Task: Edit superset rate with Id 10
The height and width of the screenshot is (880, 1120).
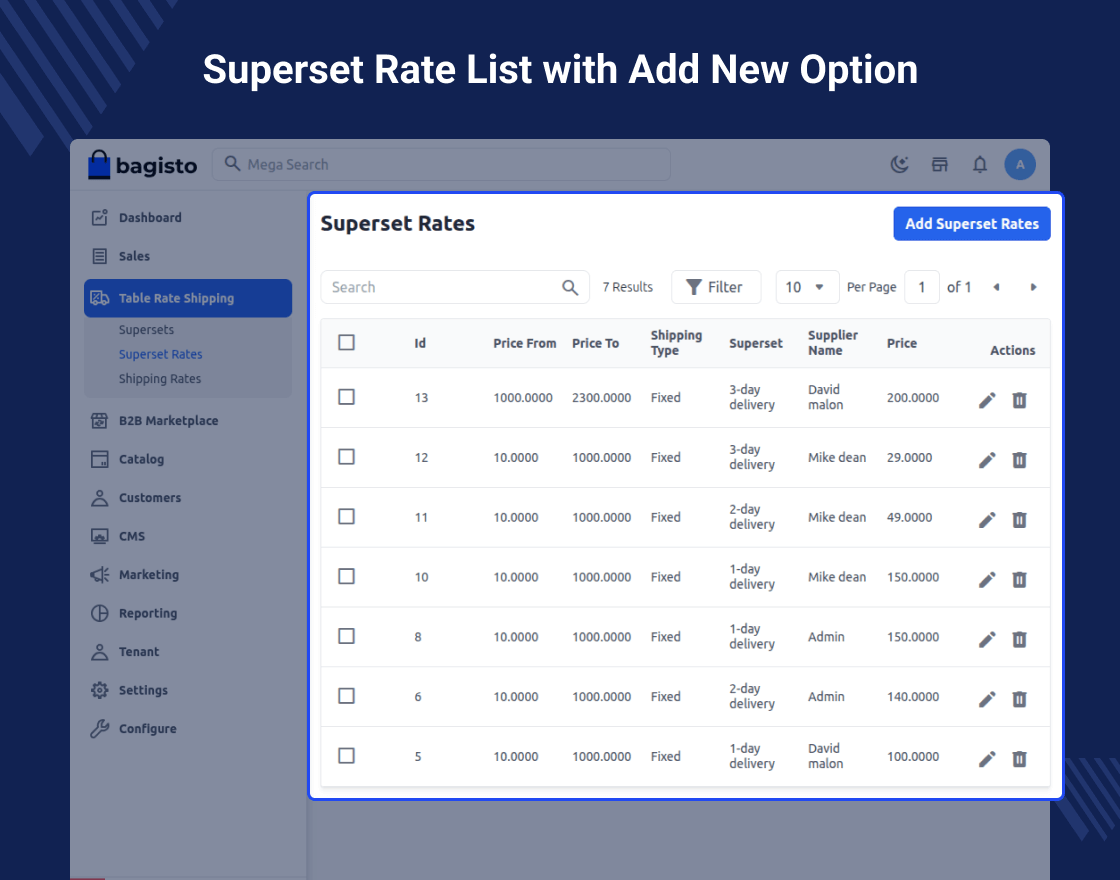Action: point(986,579)
